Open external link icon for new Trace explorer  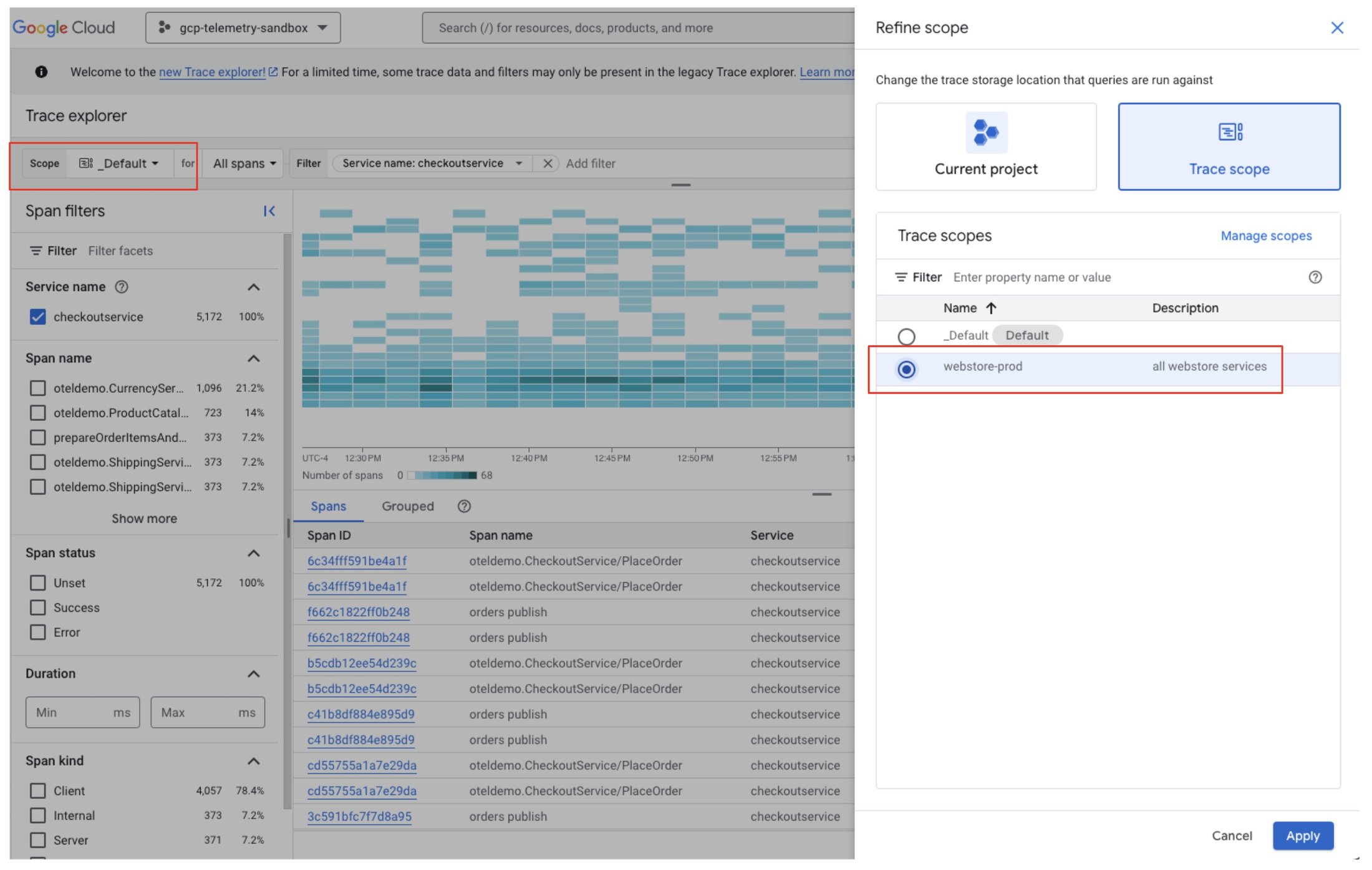(273, 72)
